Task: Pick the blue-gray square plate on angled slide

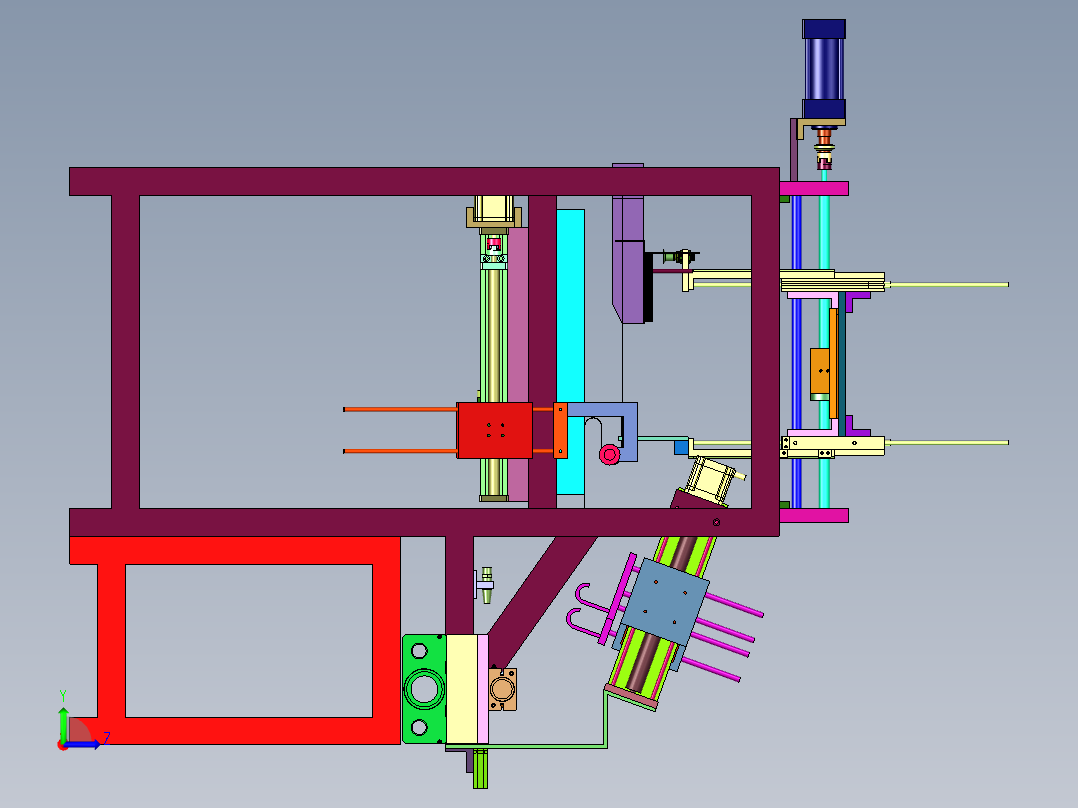Action: click(664, 602)
